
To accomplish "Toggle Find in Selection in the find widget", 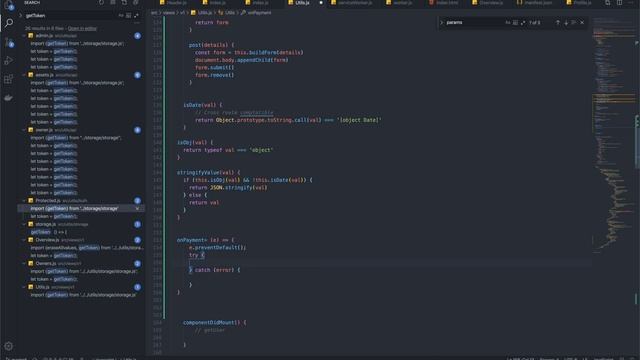I will coord(574,23).
